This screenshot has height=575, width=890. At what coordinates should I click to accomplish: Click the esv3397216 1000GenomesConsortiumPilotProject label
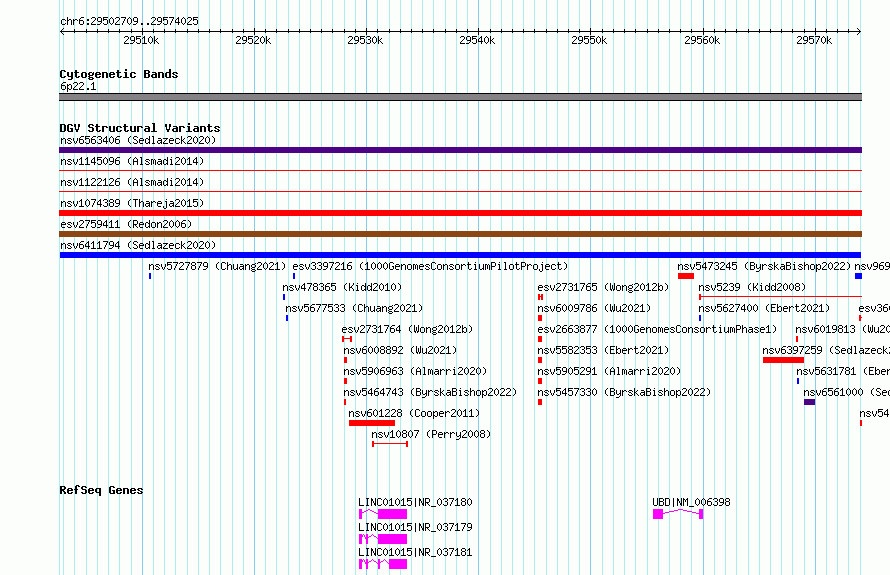[430, 266]
